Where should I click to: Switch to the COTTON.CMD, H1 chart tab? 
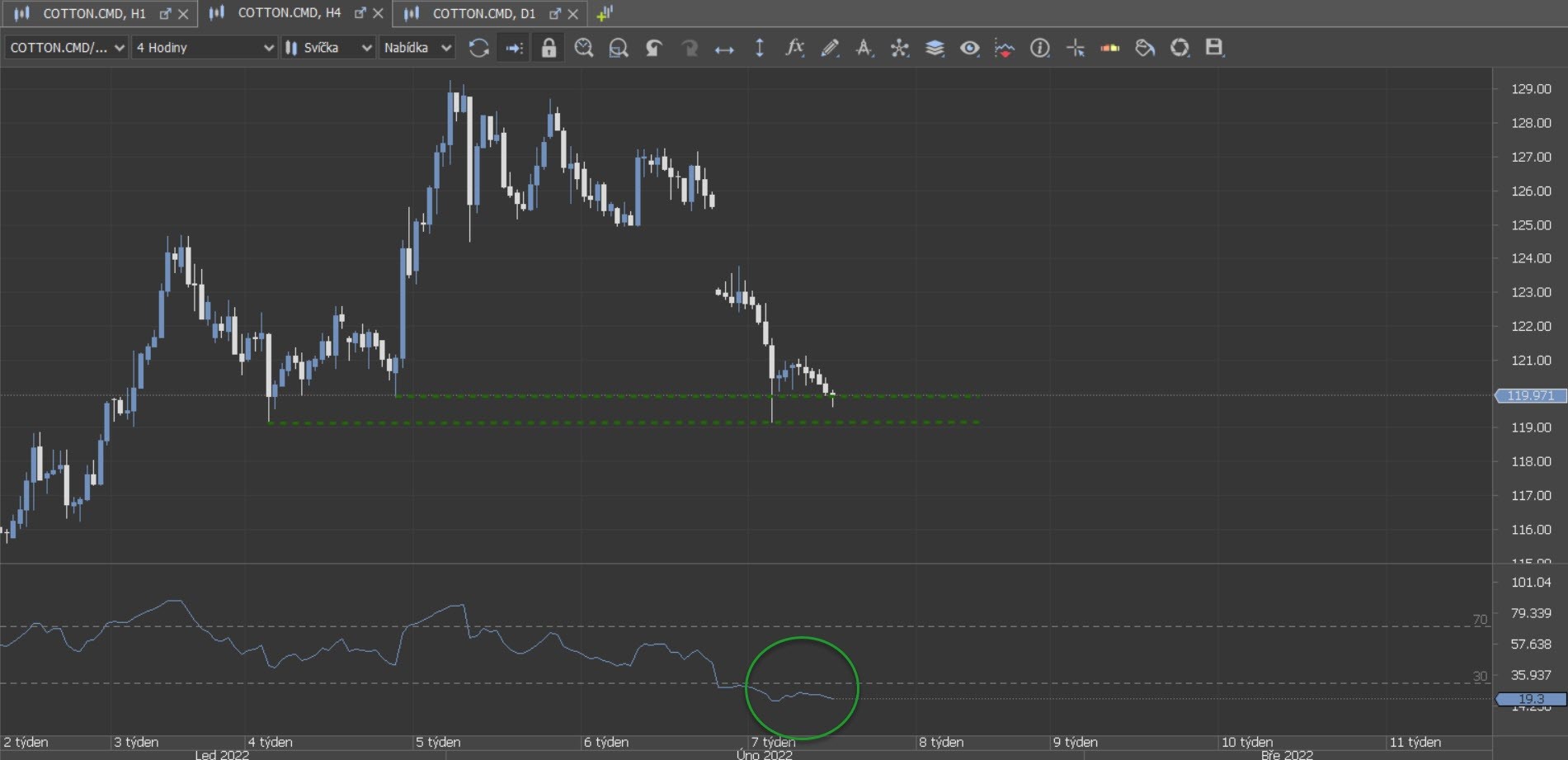tap(94, 13)
